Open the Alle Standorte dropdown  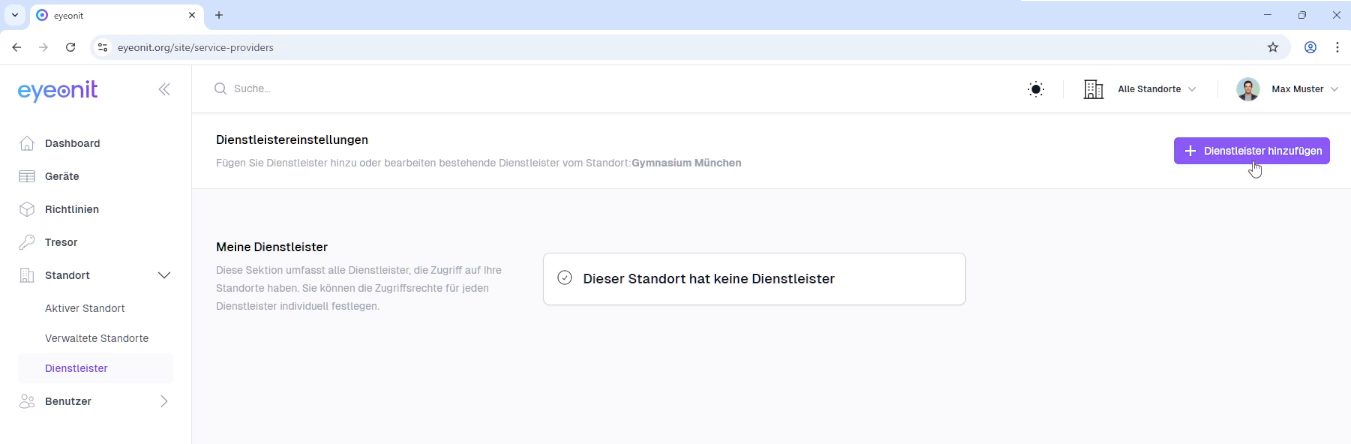(x=1156, y=89)
